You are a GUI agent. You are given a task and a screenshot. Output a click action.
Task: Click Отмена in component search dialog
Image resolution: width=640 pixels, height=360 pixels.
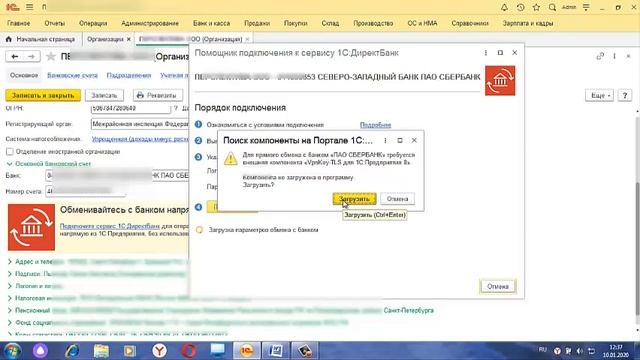(397, 199)
